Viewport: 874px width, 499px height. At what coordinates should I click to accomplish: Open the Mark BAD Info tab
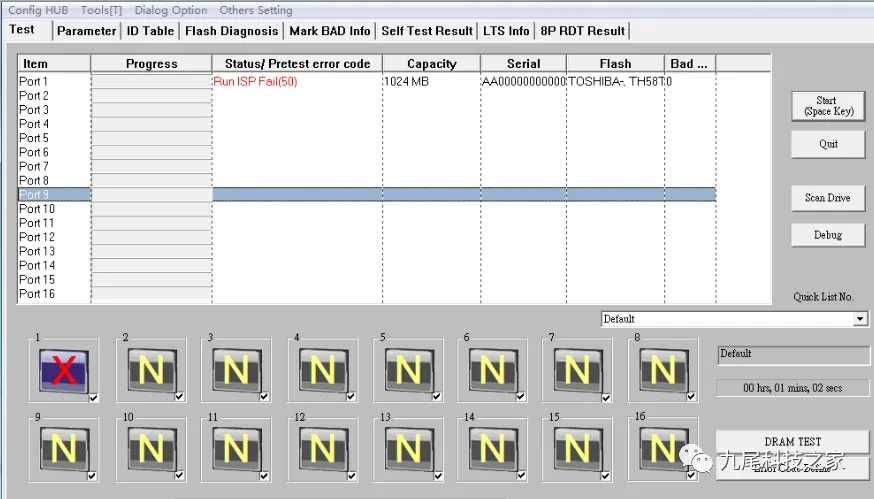(329, 31)
